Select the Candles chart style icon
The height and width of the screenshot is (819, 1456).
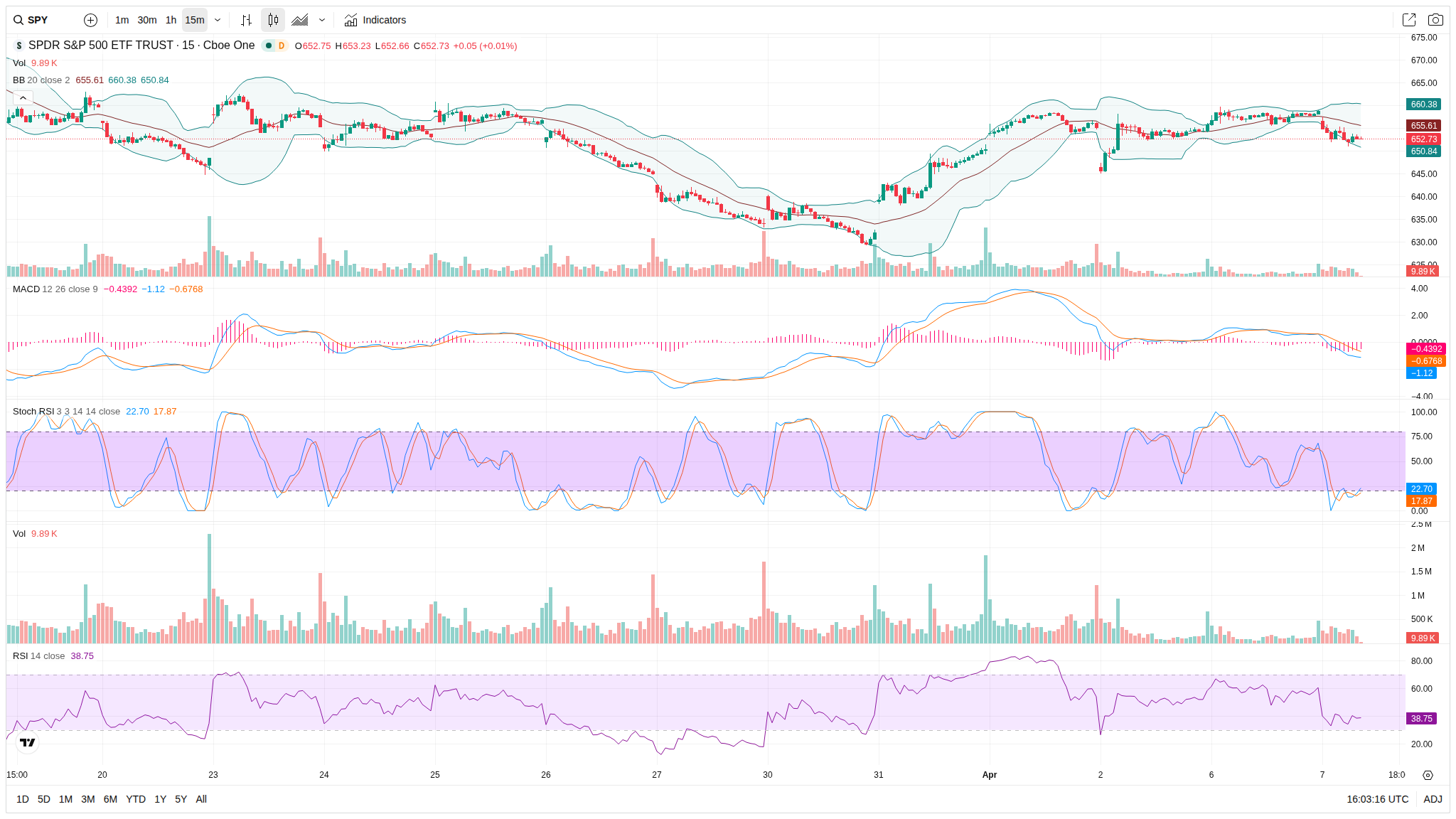pyautogui.click(x=273, y=20)
